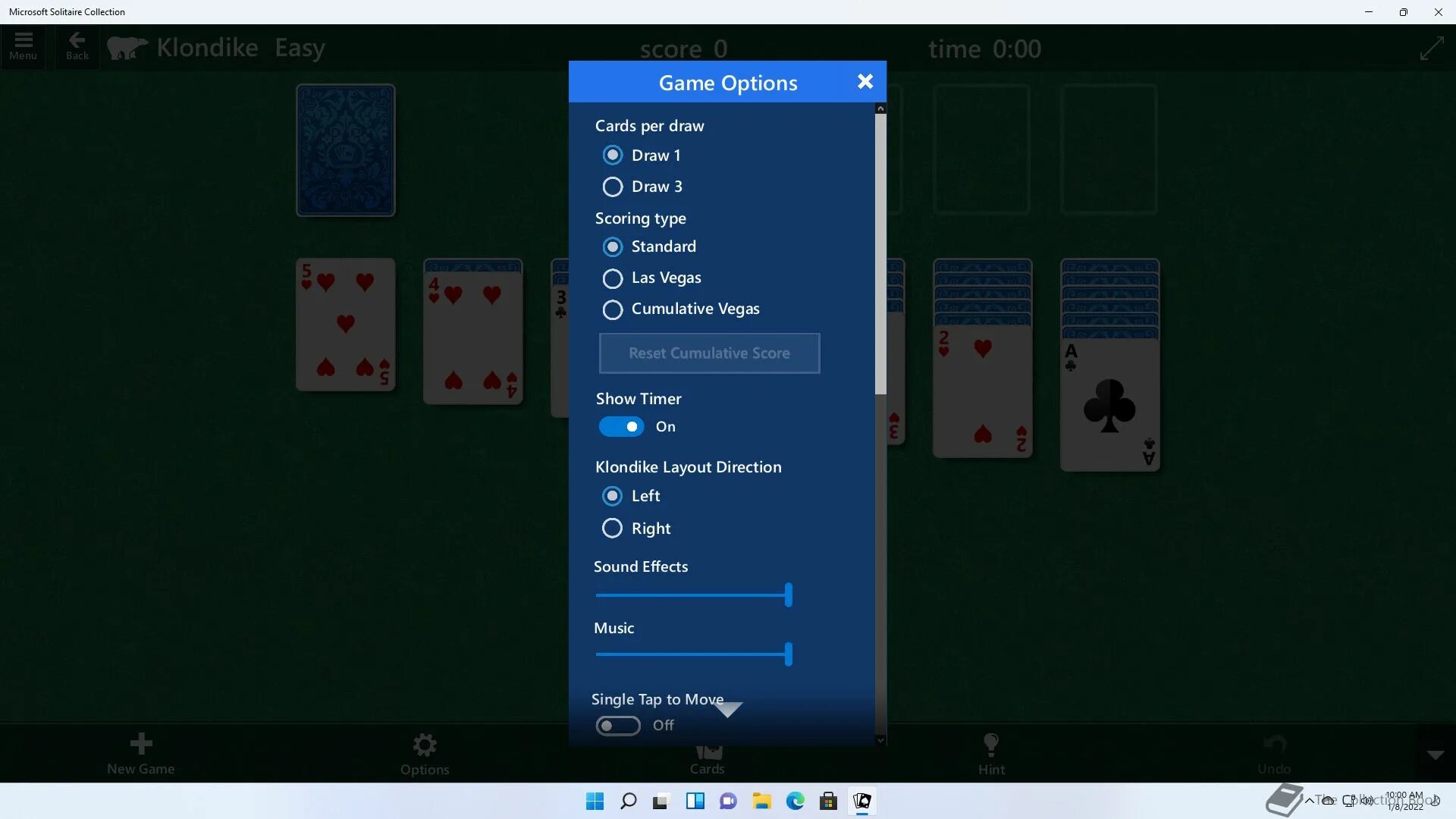Select Draw 3 radio button

tap(612, 186)
